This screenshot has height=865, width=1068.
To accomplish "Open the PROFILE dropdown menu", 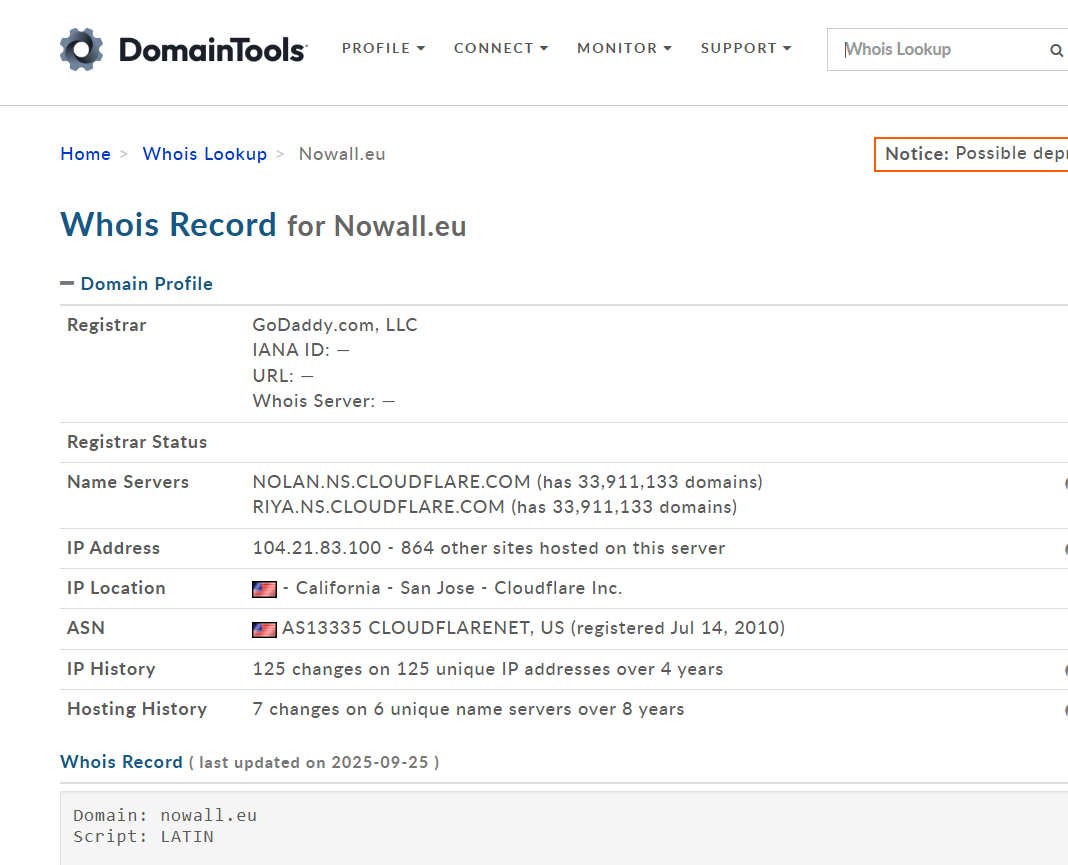I will point(383,48).
